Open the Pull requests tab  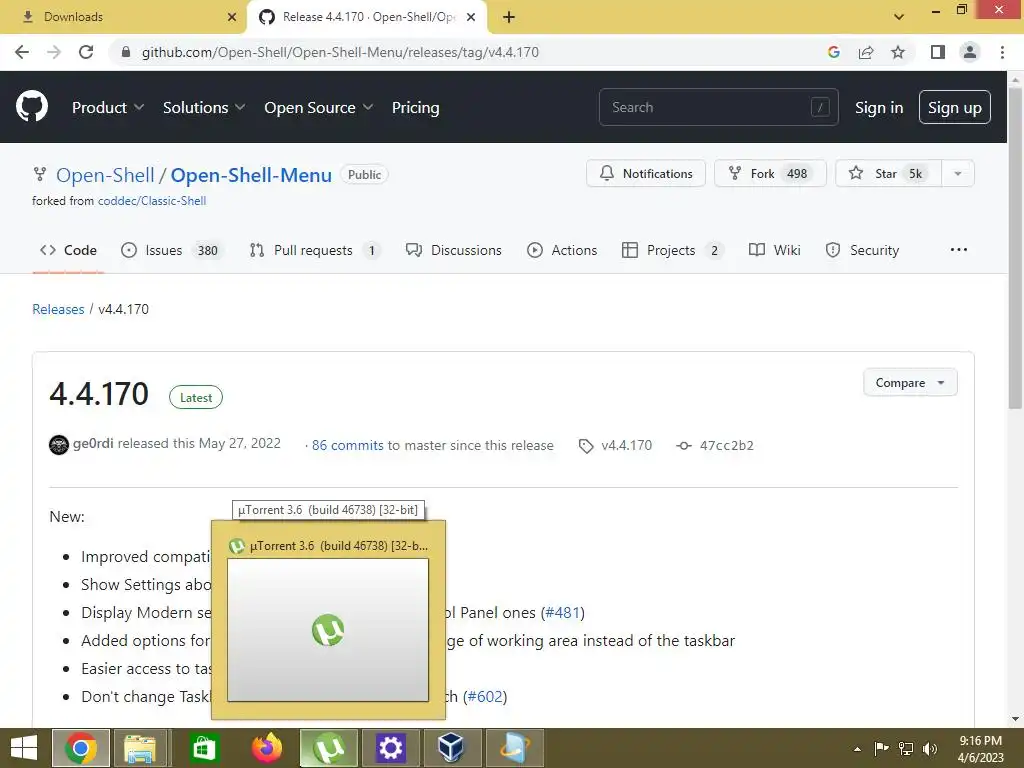(x=315, y=250)
